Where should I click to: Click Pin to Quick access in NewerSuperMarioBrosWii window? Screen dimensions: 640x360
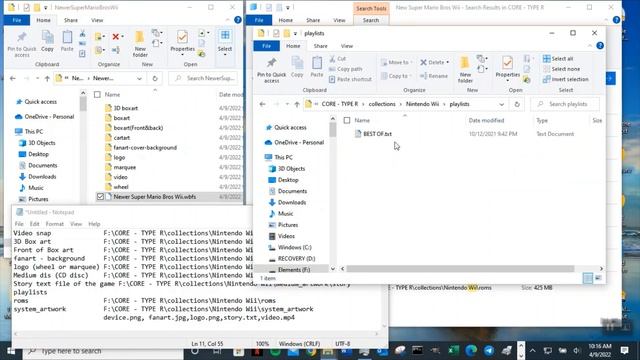coord(22,44)
